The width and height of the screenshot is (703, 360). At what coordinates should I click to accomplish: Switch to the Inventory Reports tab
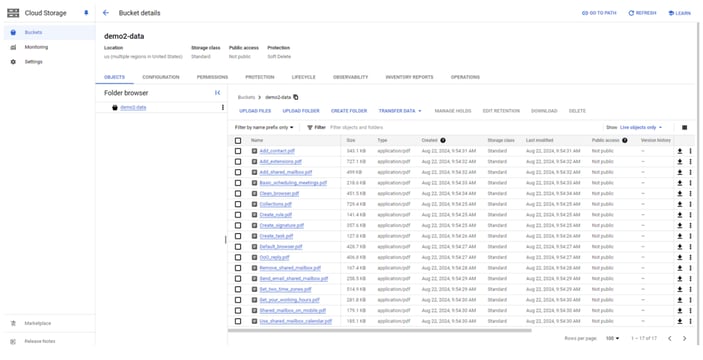[x=409, y=77]
